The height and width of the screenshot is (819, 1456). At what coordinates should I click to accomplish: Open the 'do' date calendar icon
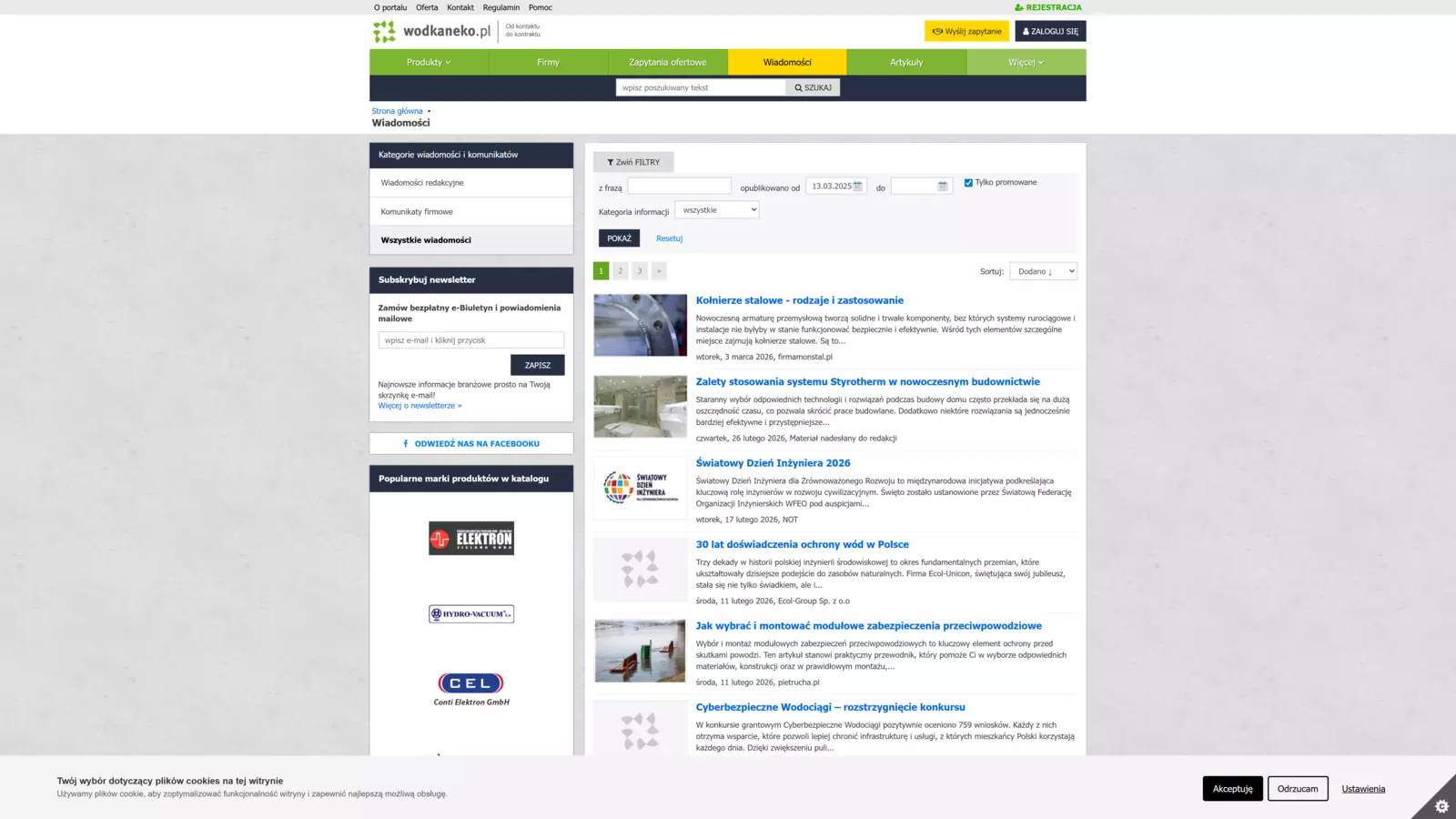tap(943, 187)
